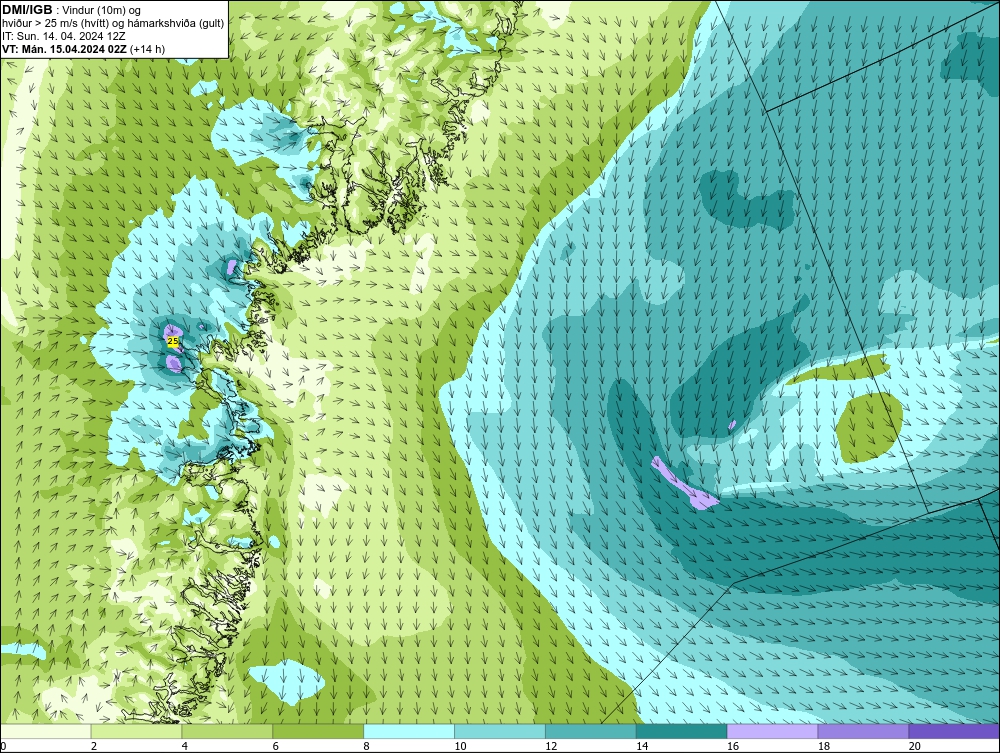1000x753 pixels.
Task: Click the 4–6 m/s legend color swatch
Action: pos(227,731)
